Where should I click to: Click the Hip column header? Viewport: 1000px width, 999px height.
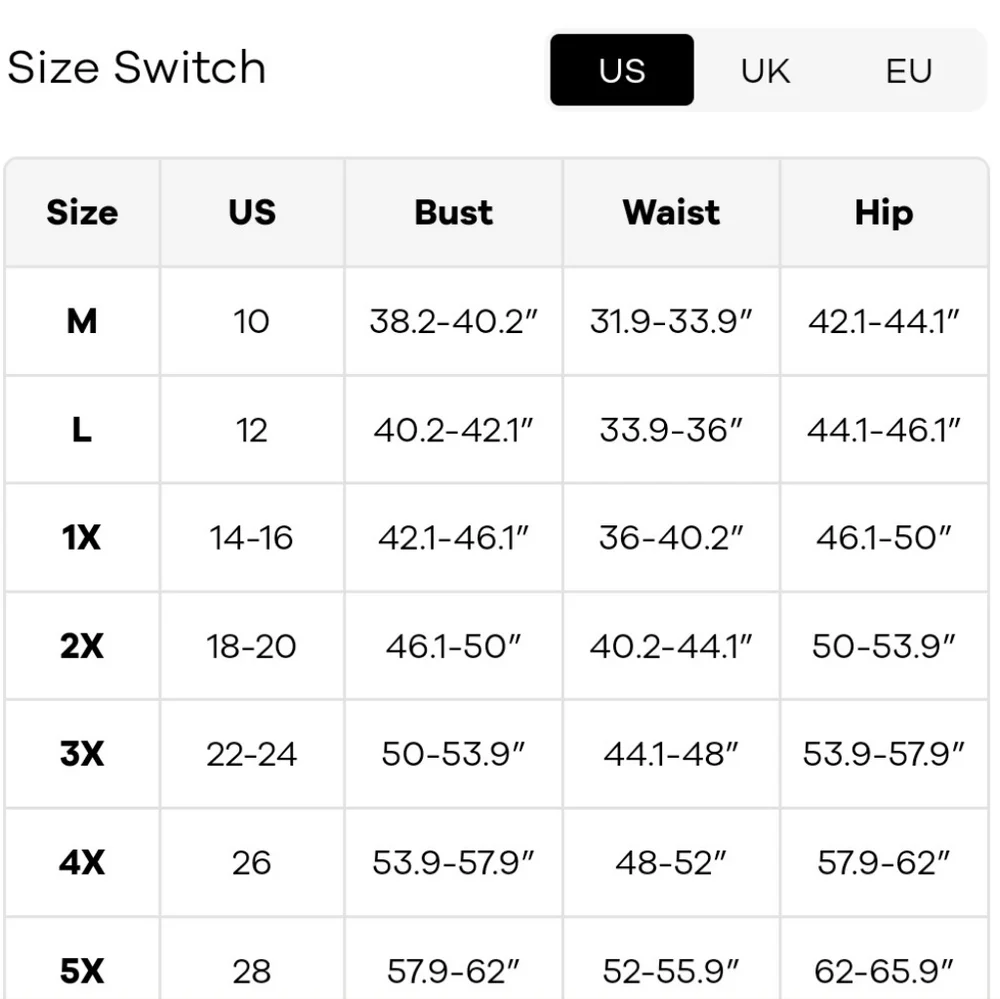tap(884, 213)
